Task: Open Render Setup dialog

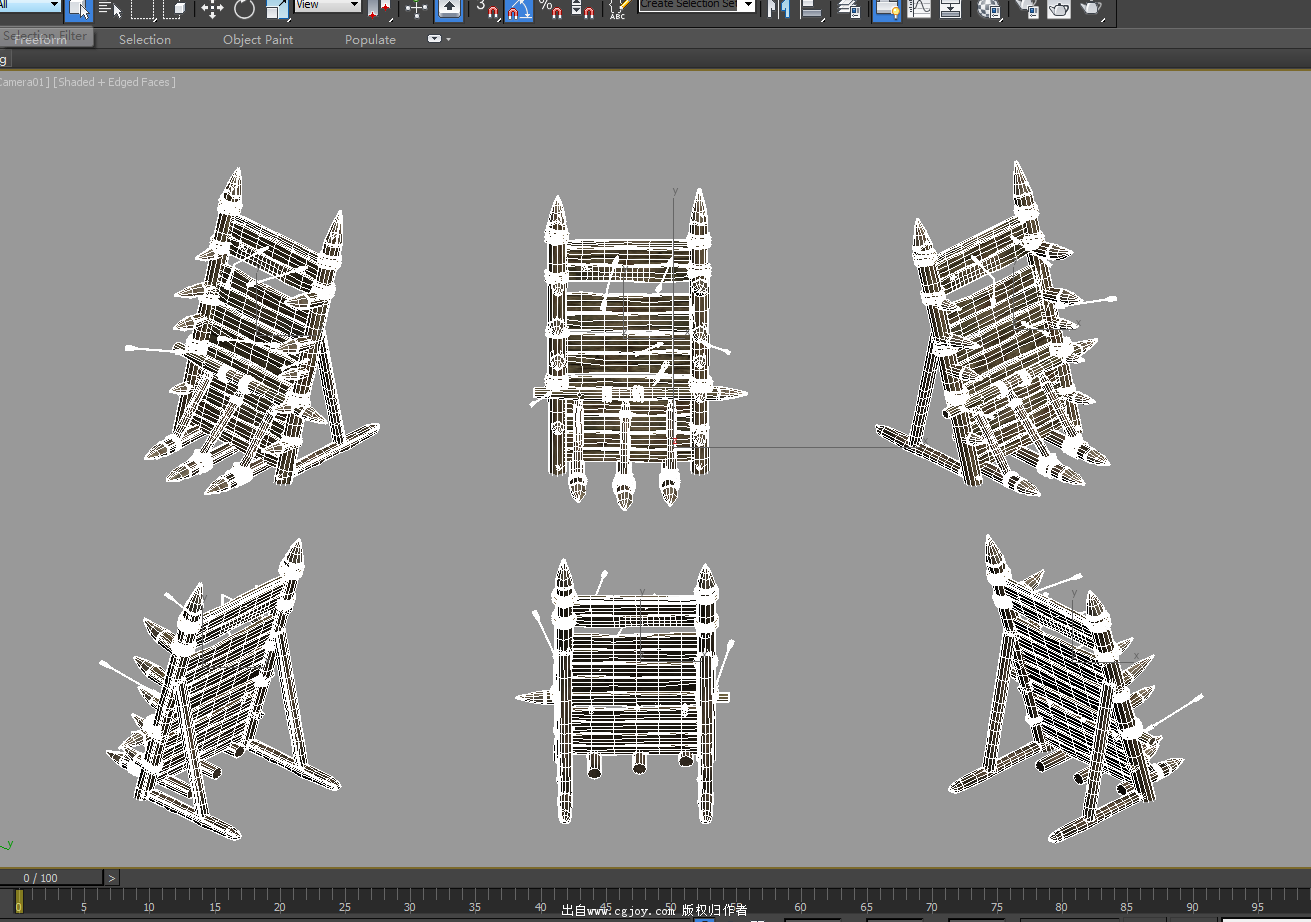Action: click(1027, 10)
